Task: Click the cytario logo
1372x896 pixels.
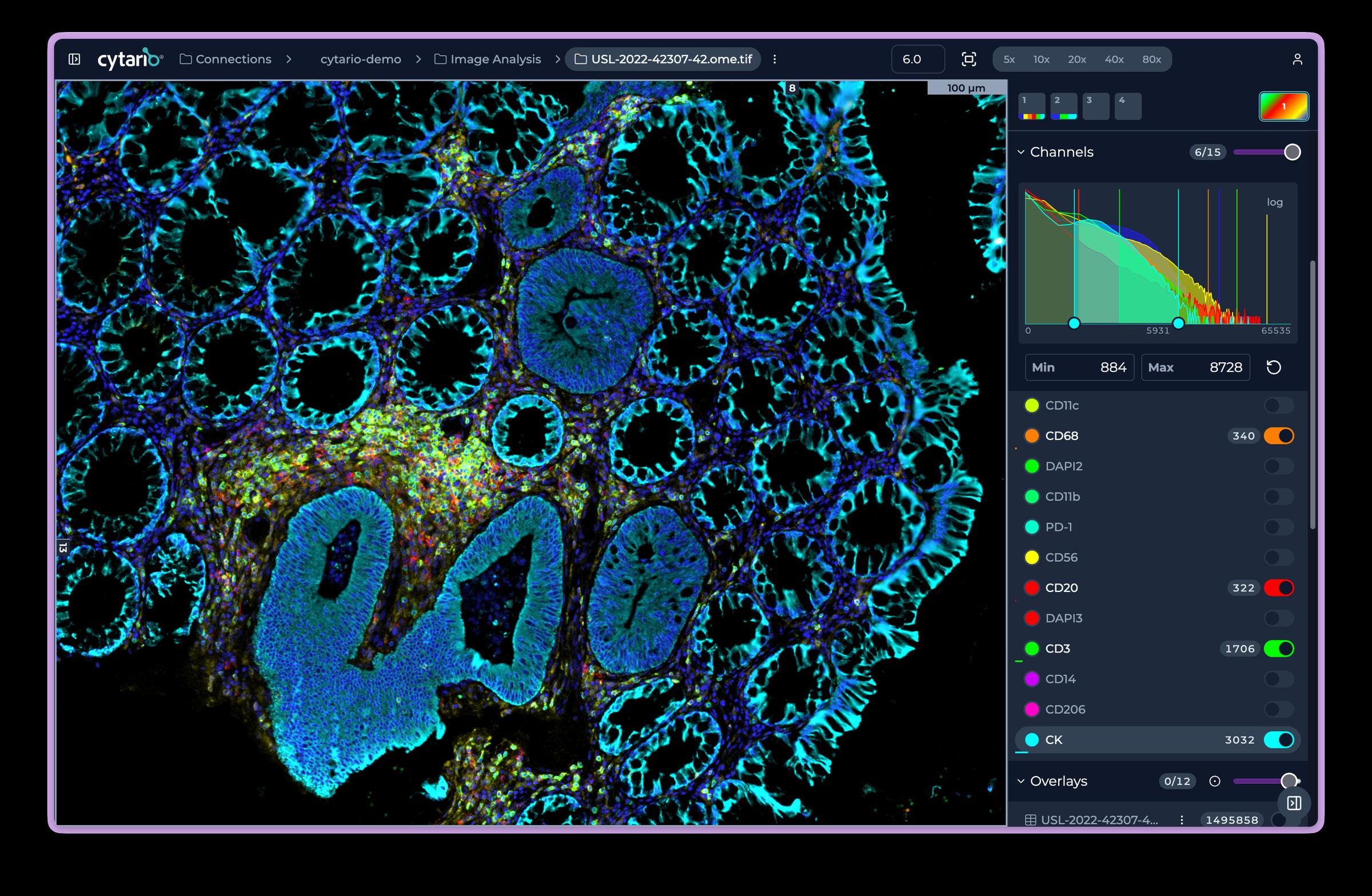Action: coord(130,59)
